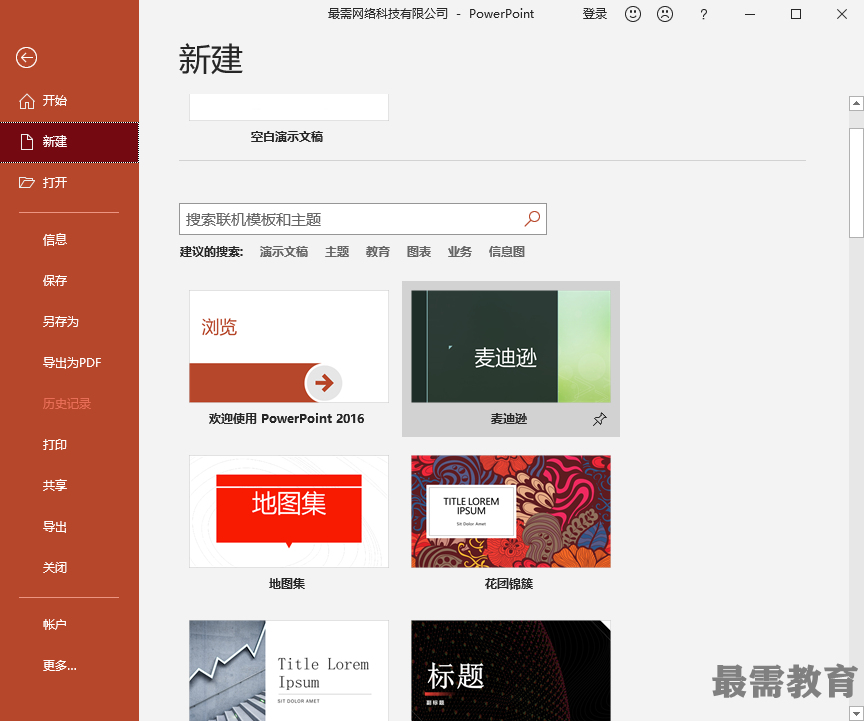Pin the 麦迪逊 template with the pushpin icon

(600, 419)
